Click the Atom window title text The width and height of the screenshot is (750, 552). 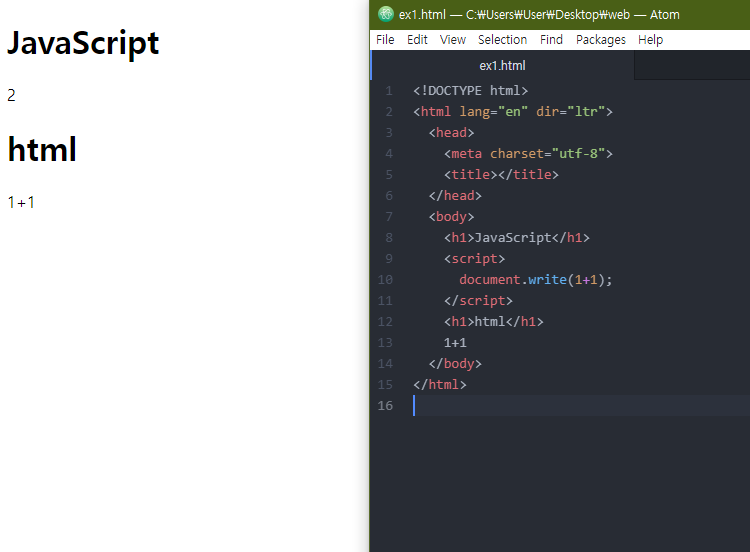tap(539, 15)
